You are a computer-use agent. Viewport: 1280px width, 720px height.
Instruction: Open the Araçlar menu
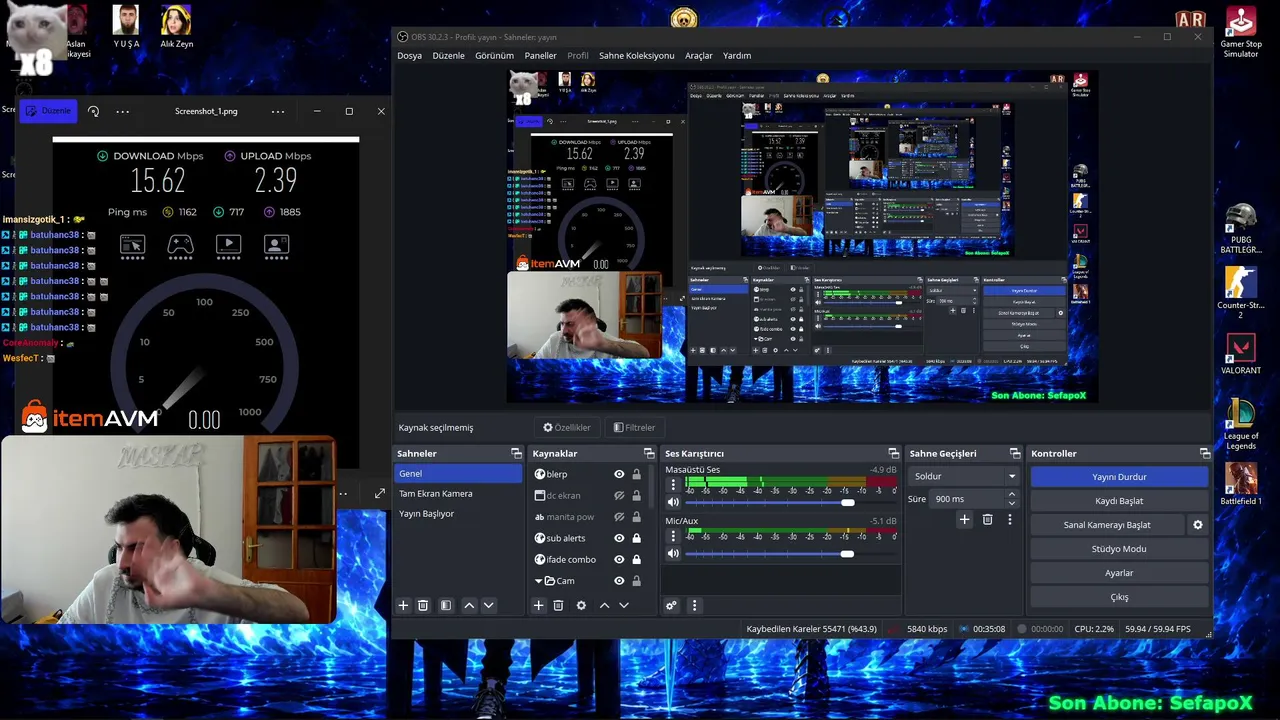pos(699,56)
